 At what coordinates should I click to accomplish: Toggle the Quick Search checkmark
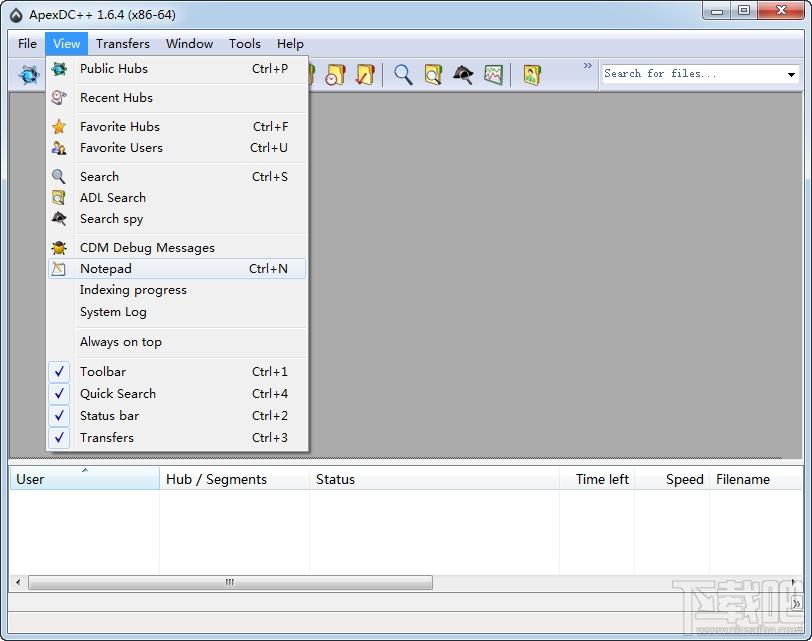click(x=59, y=394)
